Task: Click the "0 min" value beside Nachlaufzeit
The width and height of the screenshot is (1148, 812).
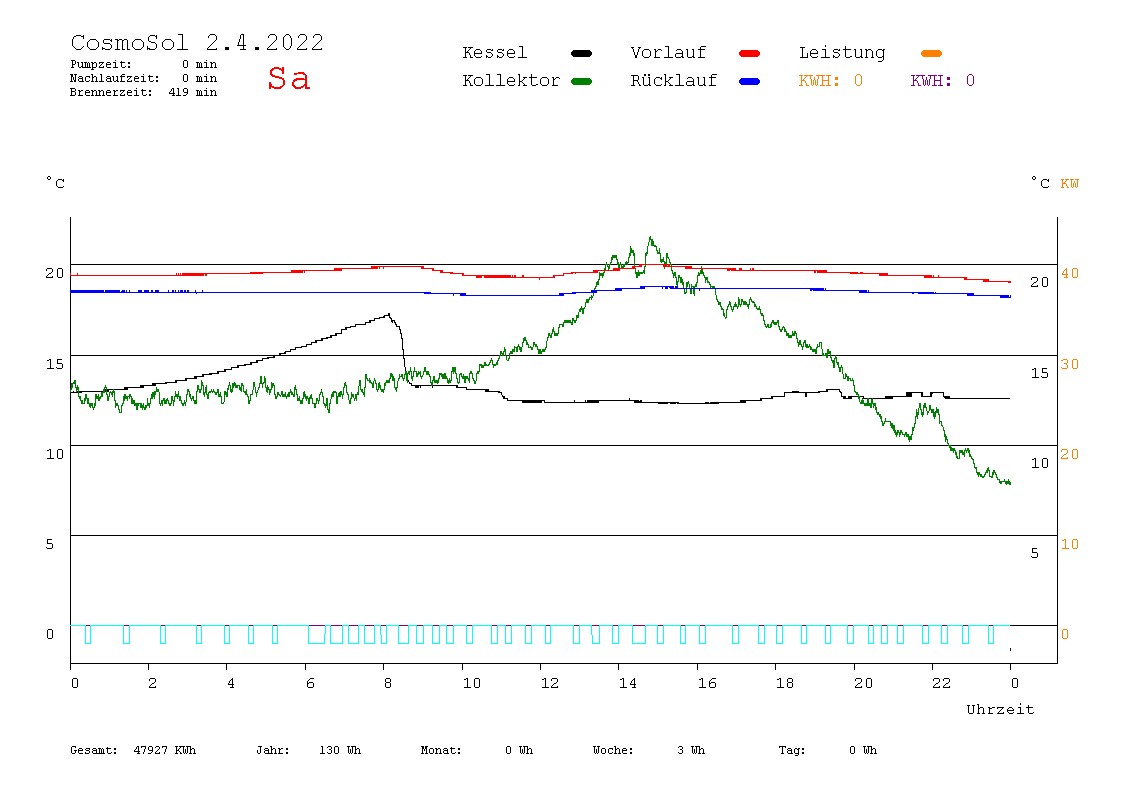Action: tap(199, 78)
